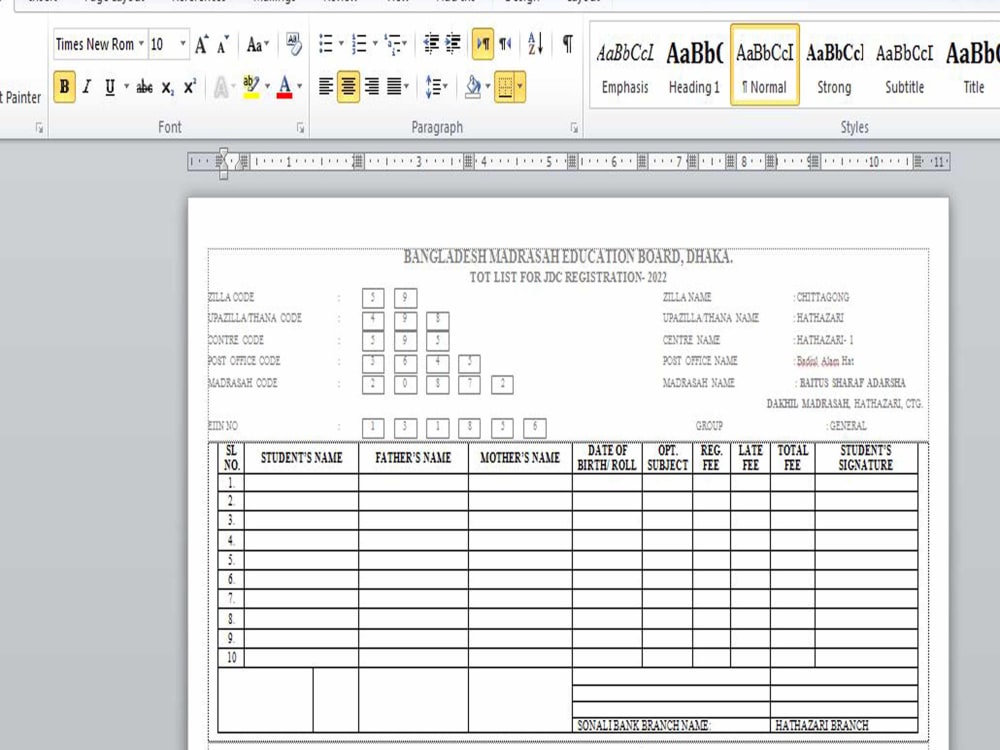Apply the Heading 1 style
Screen dimensions: 1000x750
pos(695,67)
